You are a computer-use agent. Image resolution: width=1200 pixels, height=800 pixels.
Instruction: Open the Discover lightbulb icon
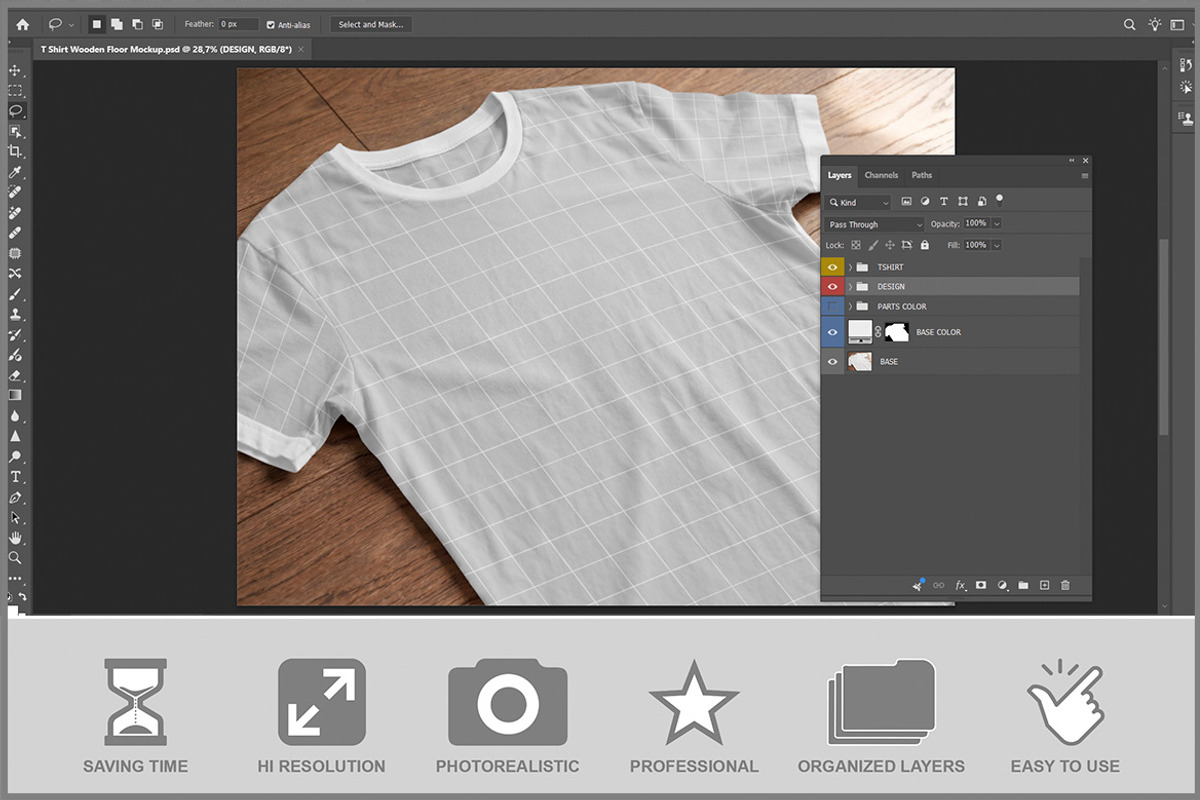(1155, 24)
